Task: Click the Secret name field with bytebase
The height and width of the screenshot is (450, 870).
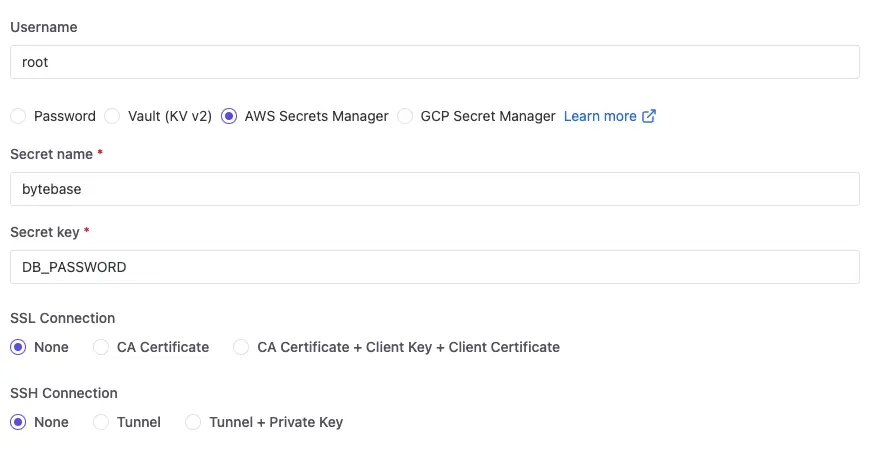Action: pos(435,189)
